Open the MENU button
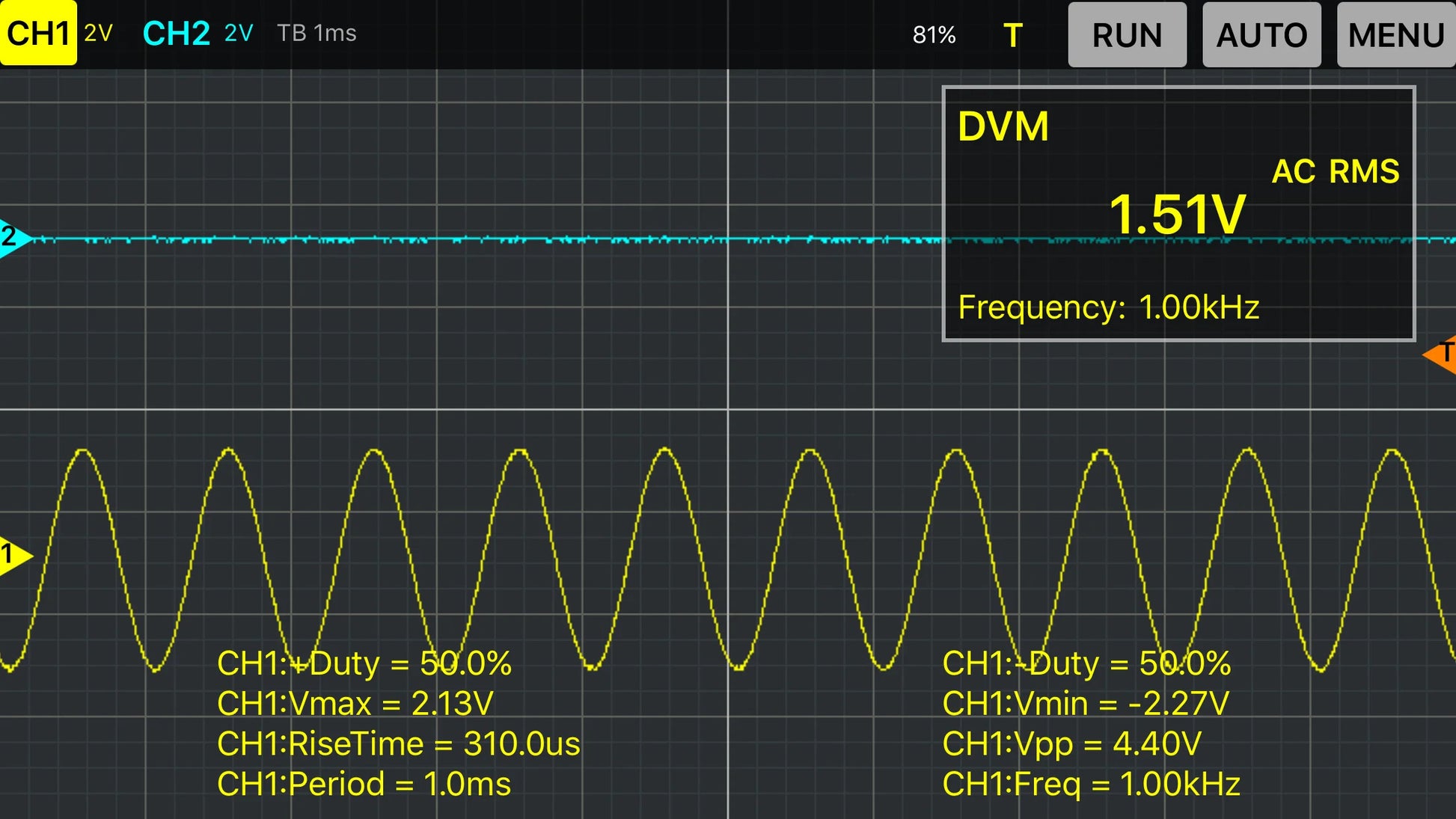This screenshot has height=819, width=1456. coord(1395,35)
